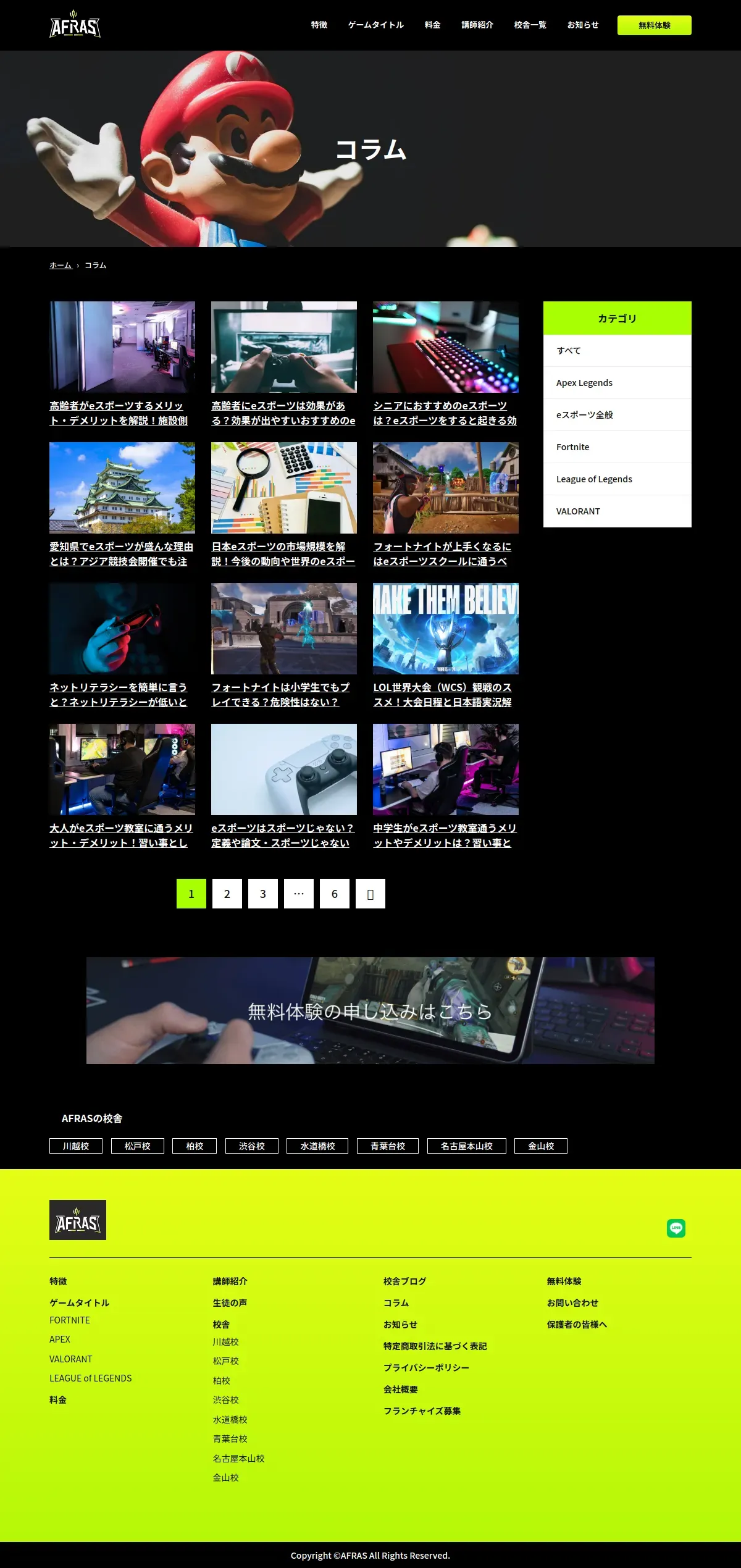Open 料金 in the top navigation
The height and width of the screenshot is (1568, 741).
433,25
